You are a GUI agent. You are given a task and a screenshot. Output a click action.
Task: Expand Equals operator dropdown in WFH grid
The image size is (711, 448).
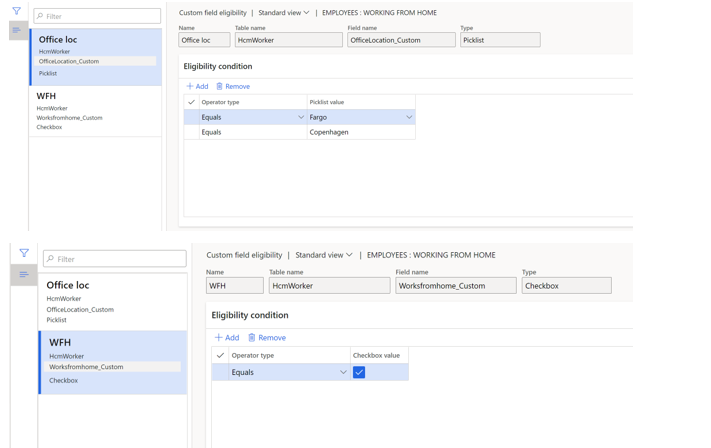[343, 372]
